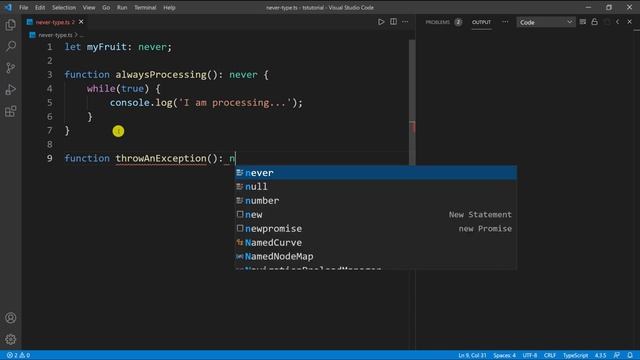The height and width of the screenshot is (360, 640).
Task: Open Source Control view
Action: pyautogui.click(x=11, y=68)
